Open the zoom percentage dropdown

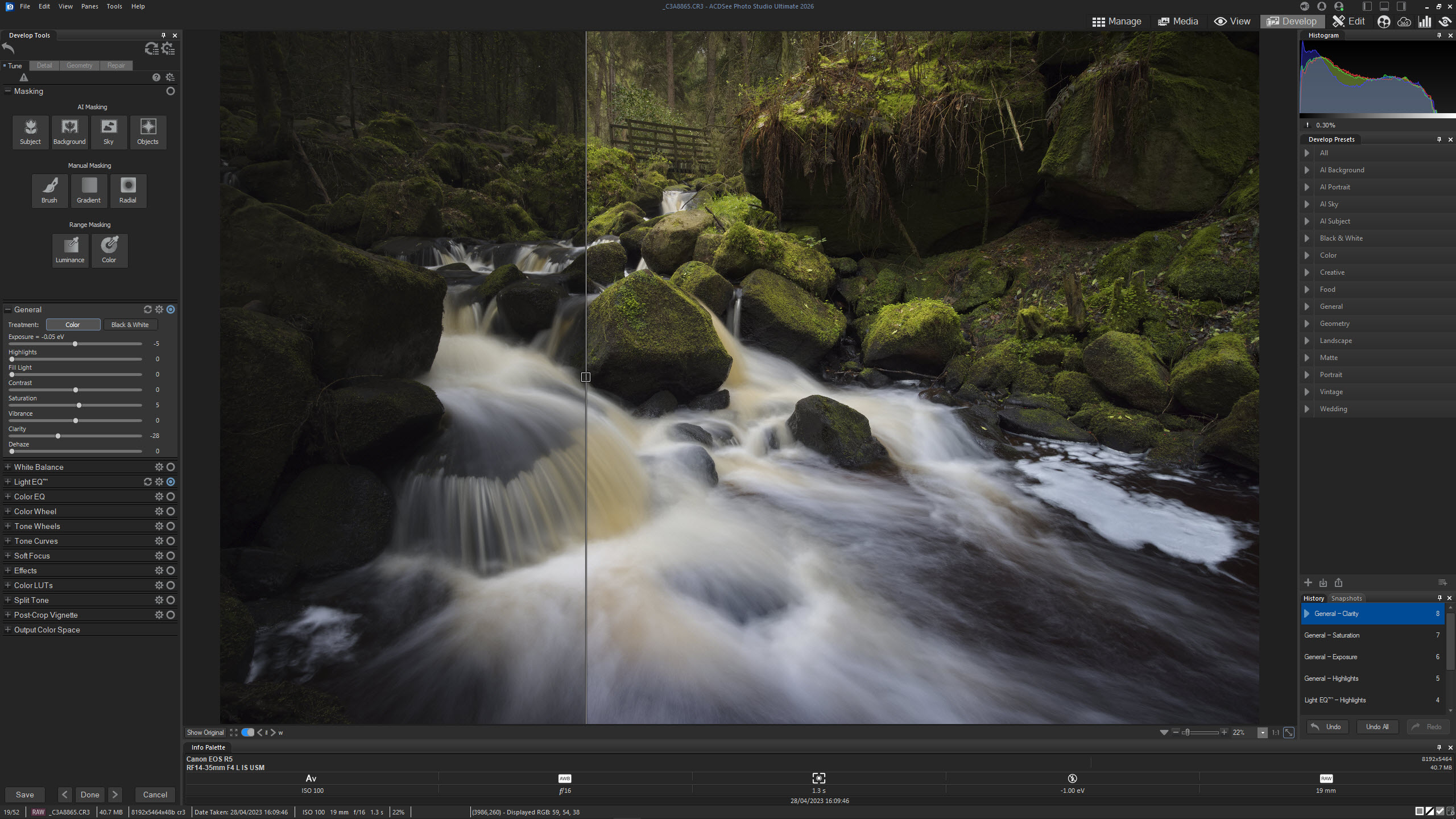tap(1263, 733)
